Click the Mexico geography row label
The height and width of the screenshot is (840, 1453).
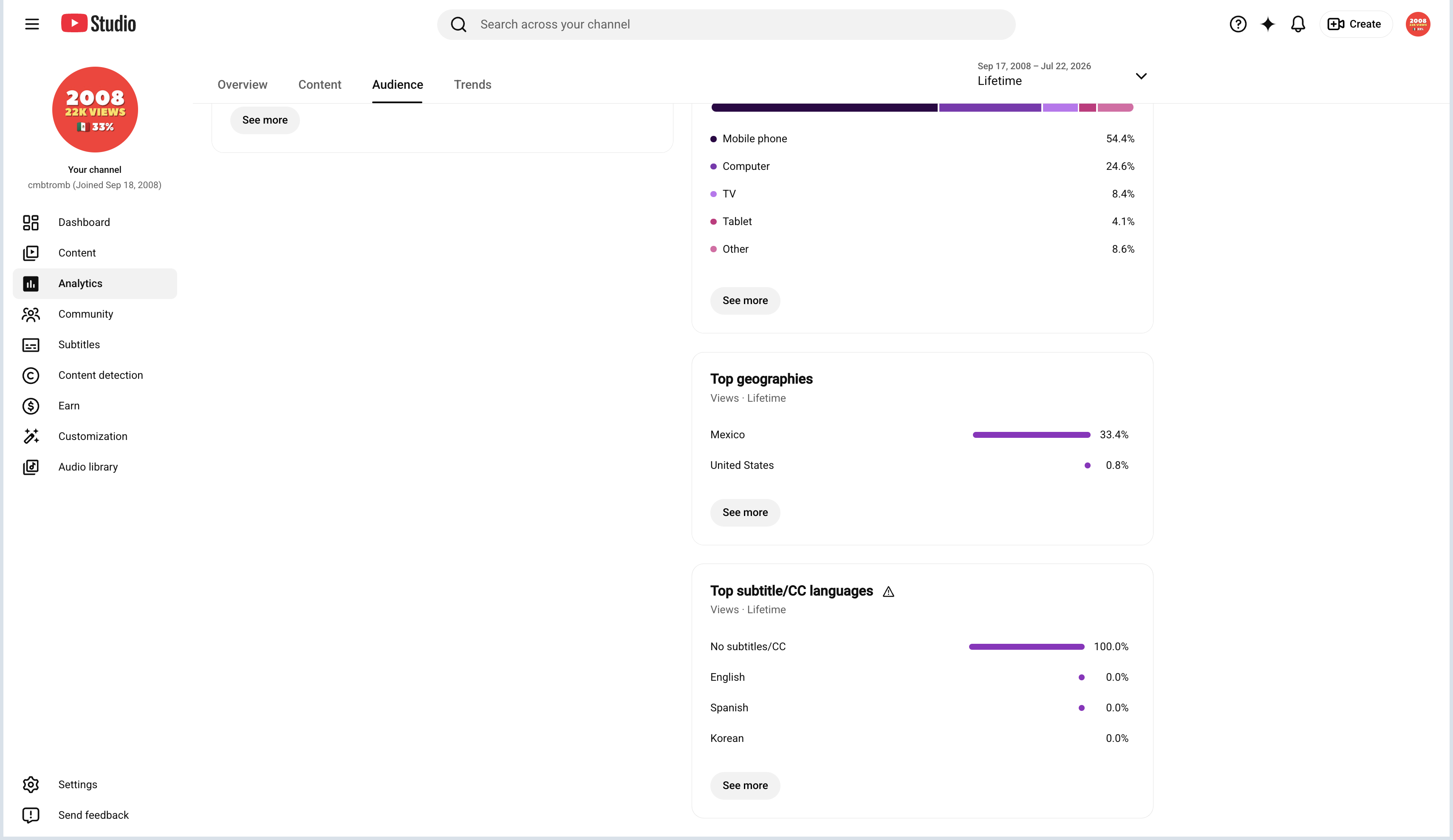click(728, 435)
